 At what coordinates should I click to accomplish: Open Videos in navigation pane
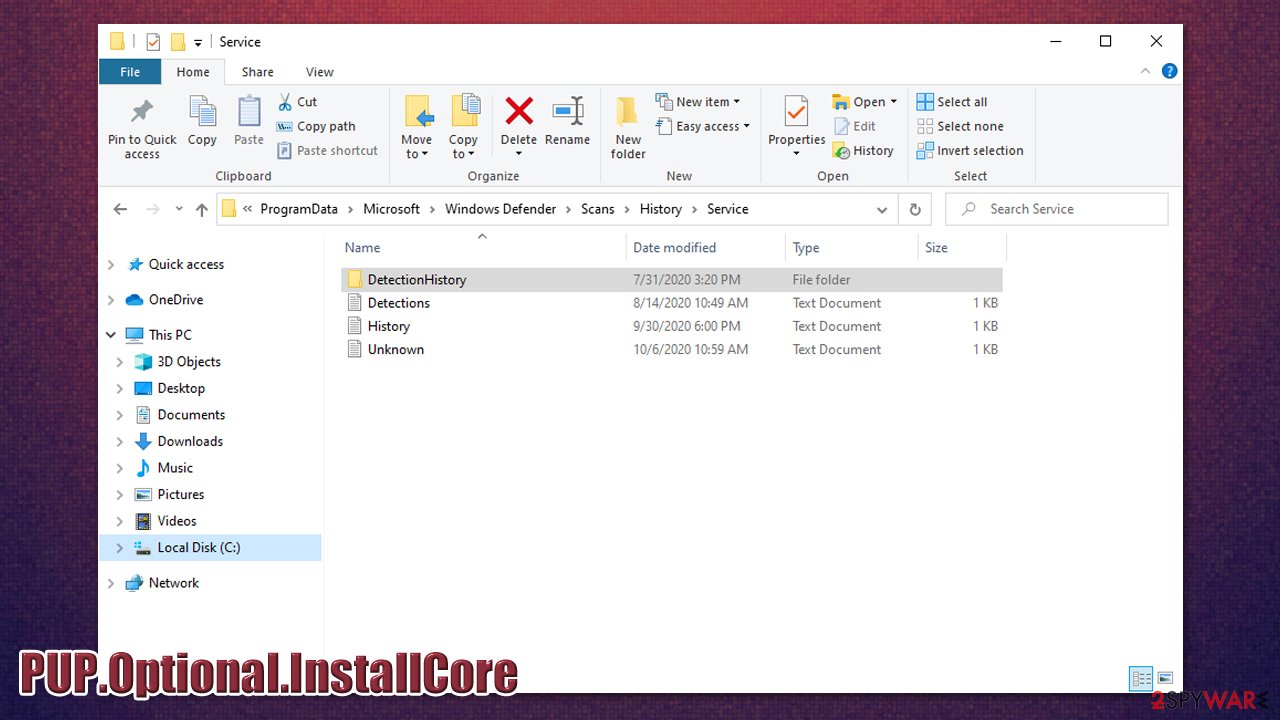(177, 521)
